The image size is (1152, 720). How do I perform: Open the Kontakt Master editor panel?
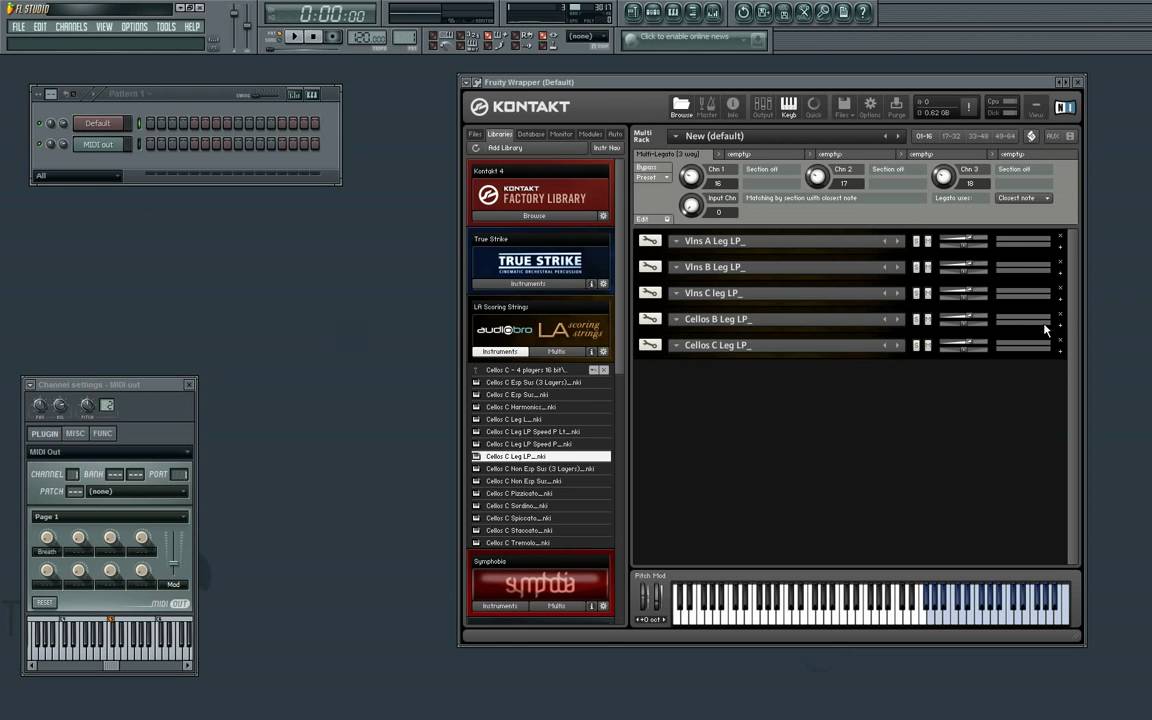(x=707, y=107)
